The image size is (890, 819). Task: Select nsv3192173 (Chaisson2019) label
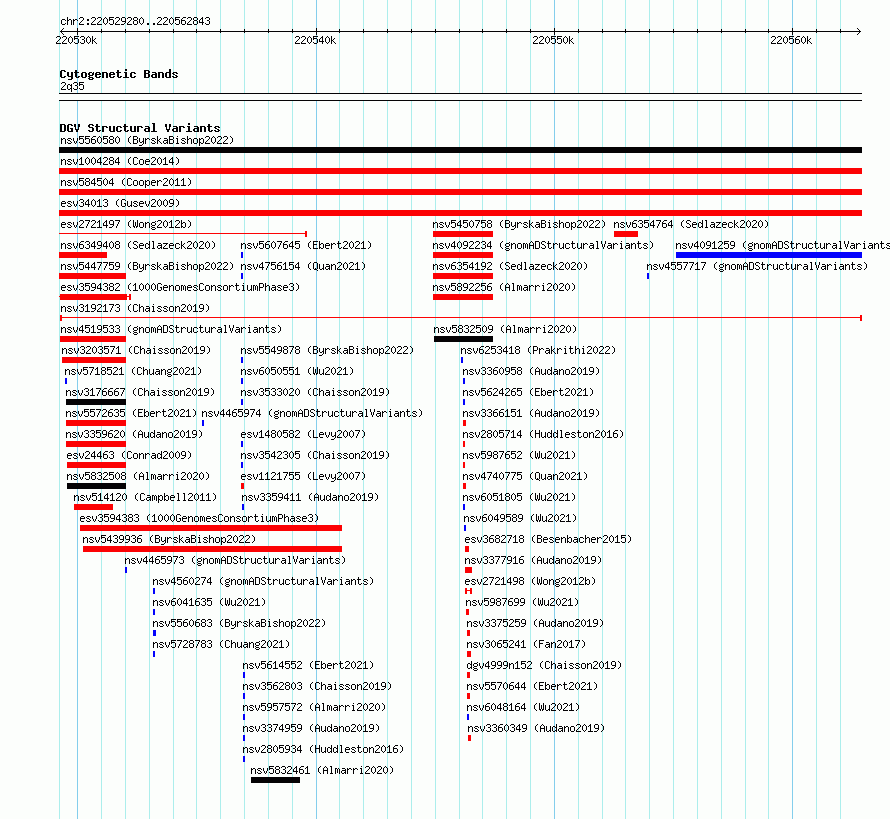[x=135, y=308]
